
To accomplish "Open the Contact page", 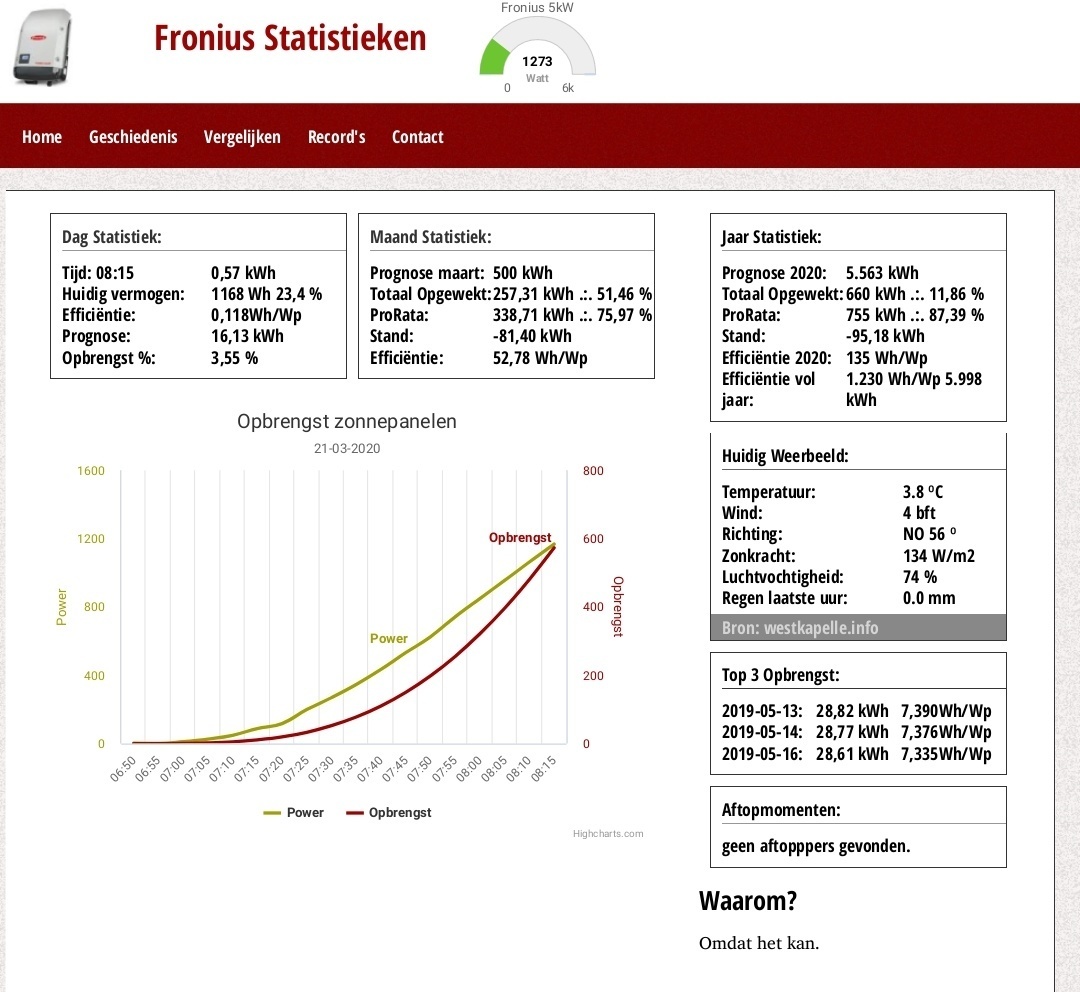I will click(417, 136).
